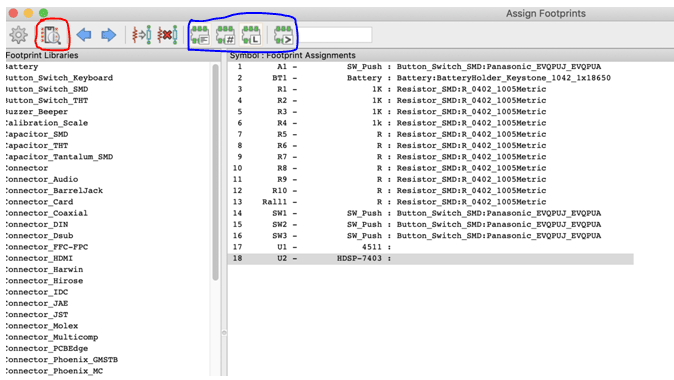674x380 pixels.
Task: Select Connector_Harwin library
Action: (45, 270)
